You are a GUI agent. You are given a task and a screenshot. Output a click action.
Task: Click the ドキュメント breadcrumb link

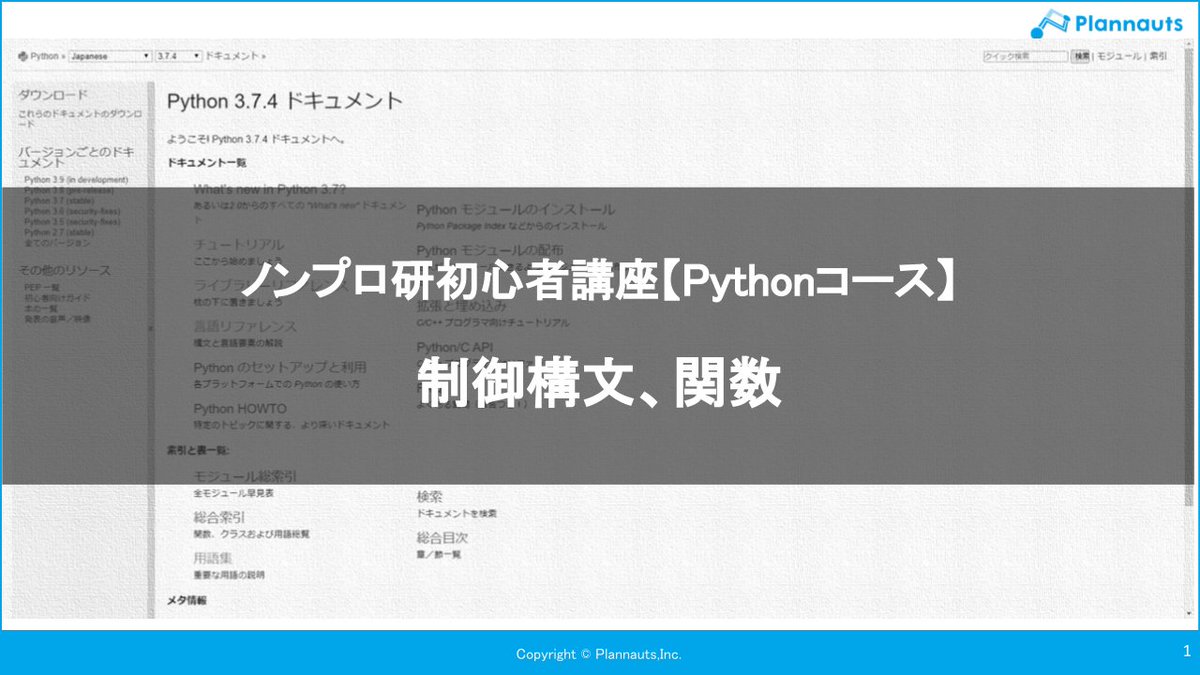(232, 57)
